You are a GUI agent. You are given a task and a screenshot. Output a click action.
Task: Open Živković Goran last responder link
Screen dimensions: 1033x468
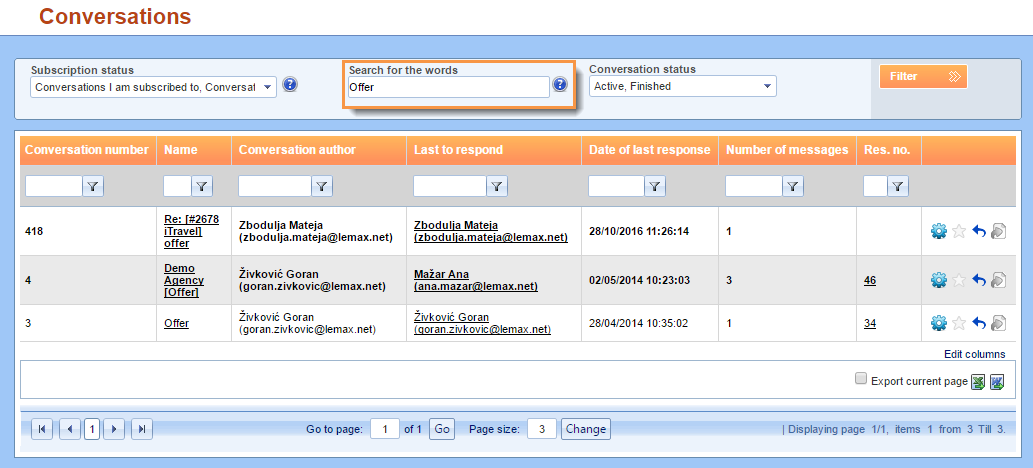(x=482, y=323)
